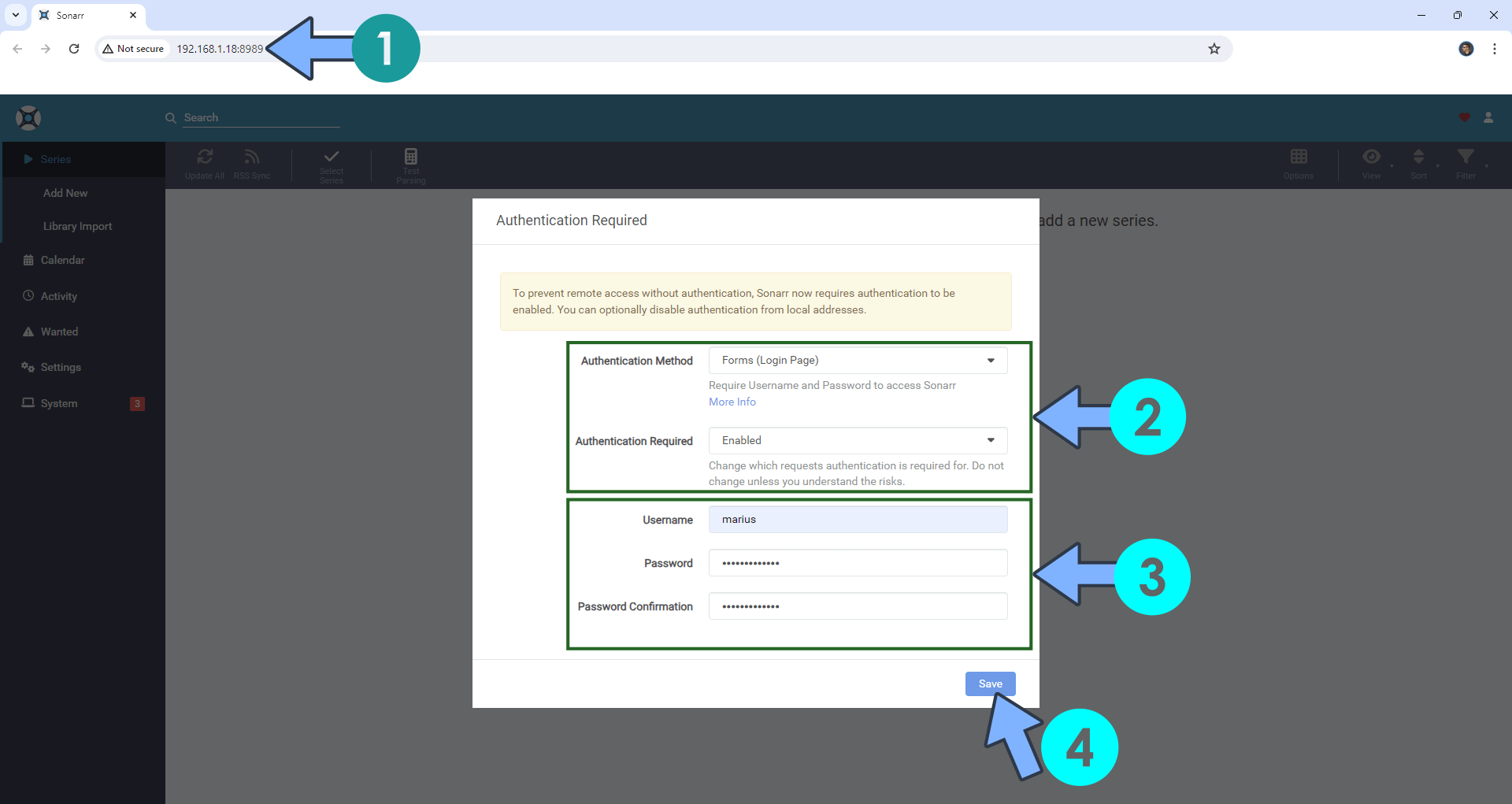This screenshot has width=1512, height=804.
Task: Expand the Authentication Method dropdown
Action: pos(858,361)
